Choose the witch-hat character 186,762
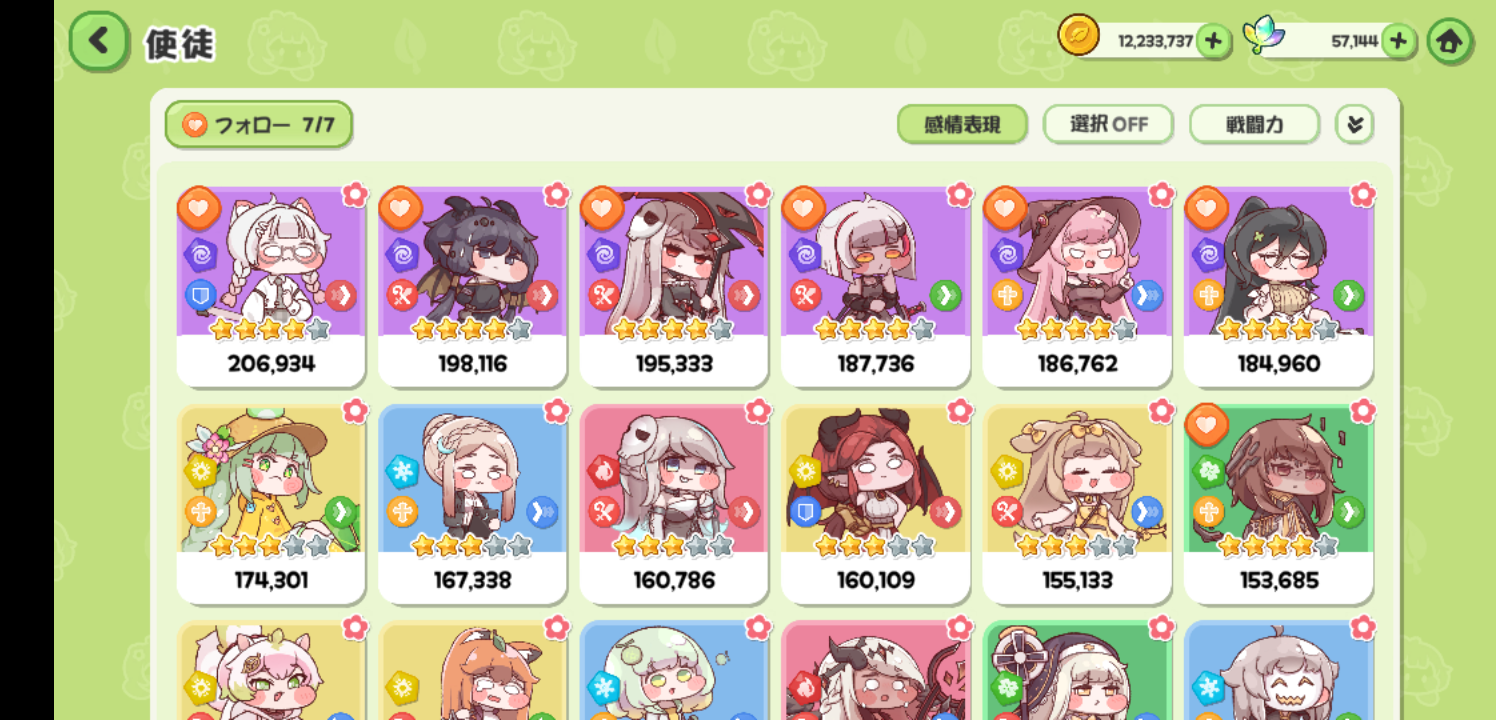 pyautogui.click(x=1077, y=287)
